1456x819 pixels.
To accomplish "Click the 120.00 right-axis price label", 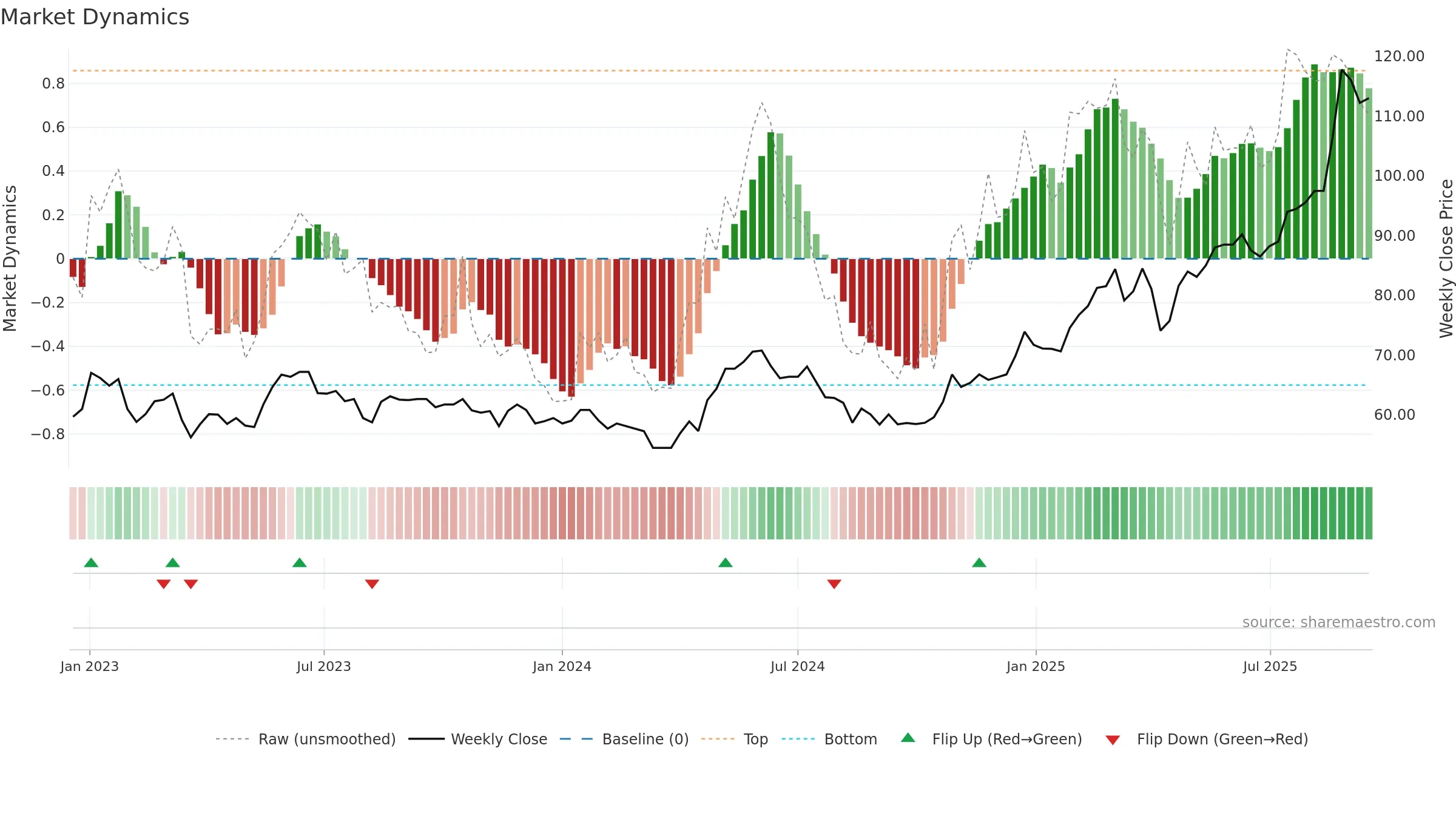I will click(x=1399, y=56).
